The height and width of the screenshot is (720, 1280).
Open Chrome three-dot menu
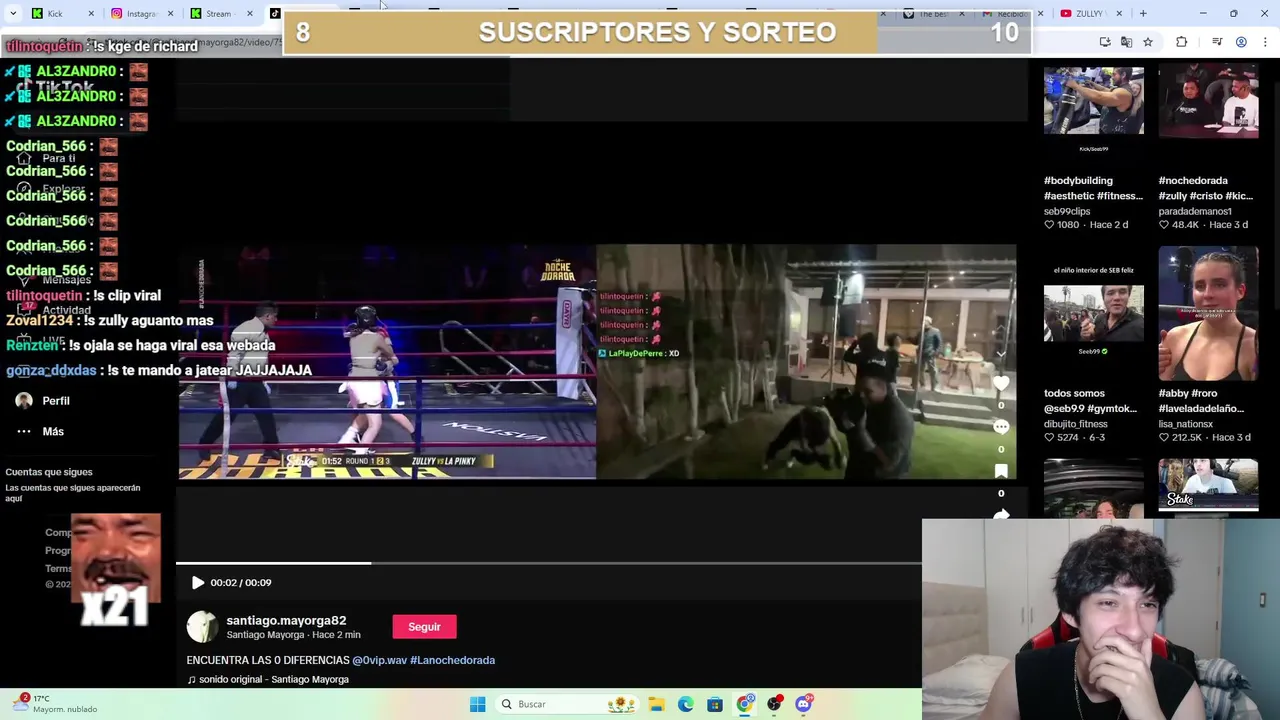[1265, 42]
